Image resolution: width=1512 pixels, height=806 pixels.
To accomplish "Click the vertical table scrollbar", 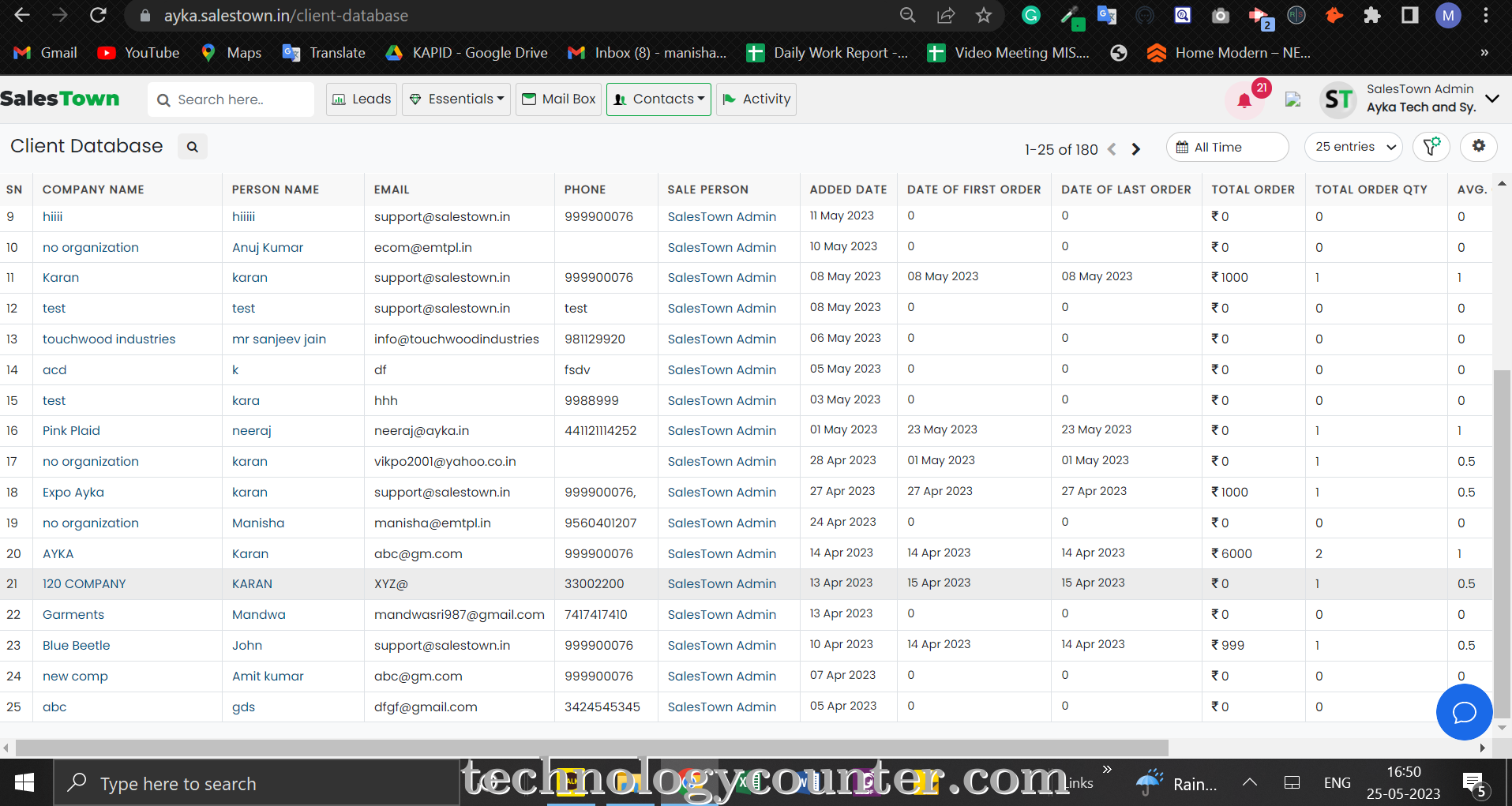I will pos(1502,545).
